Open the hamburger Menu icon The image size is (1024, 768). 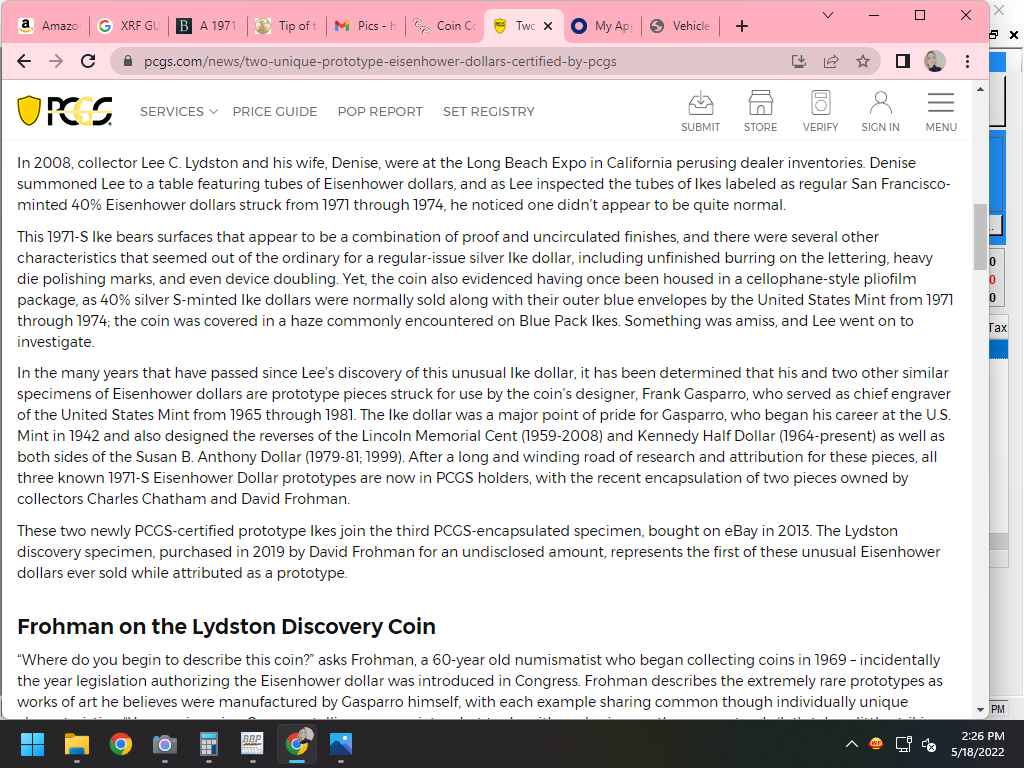coord(940,111)
